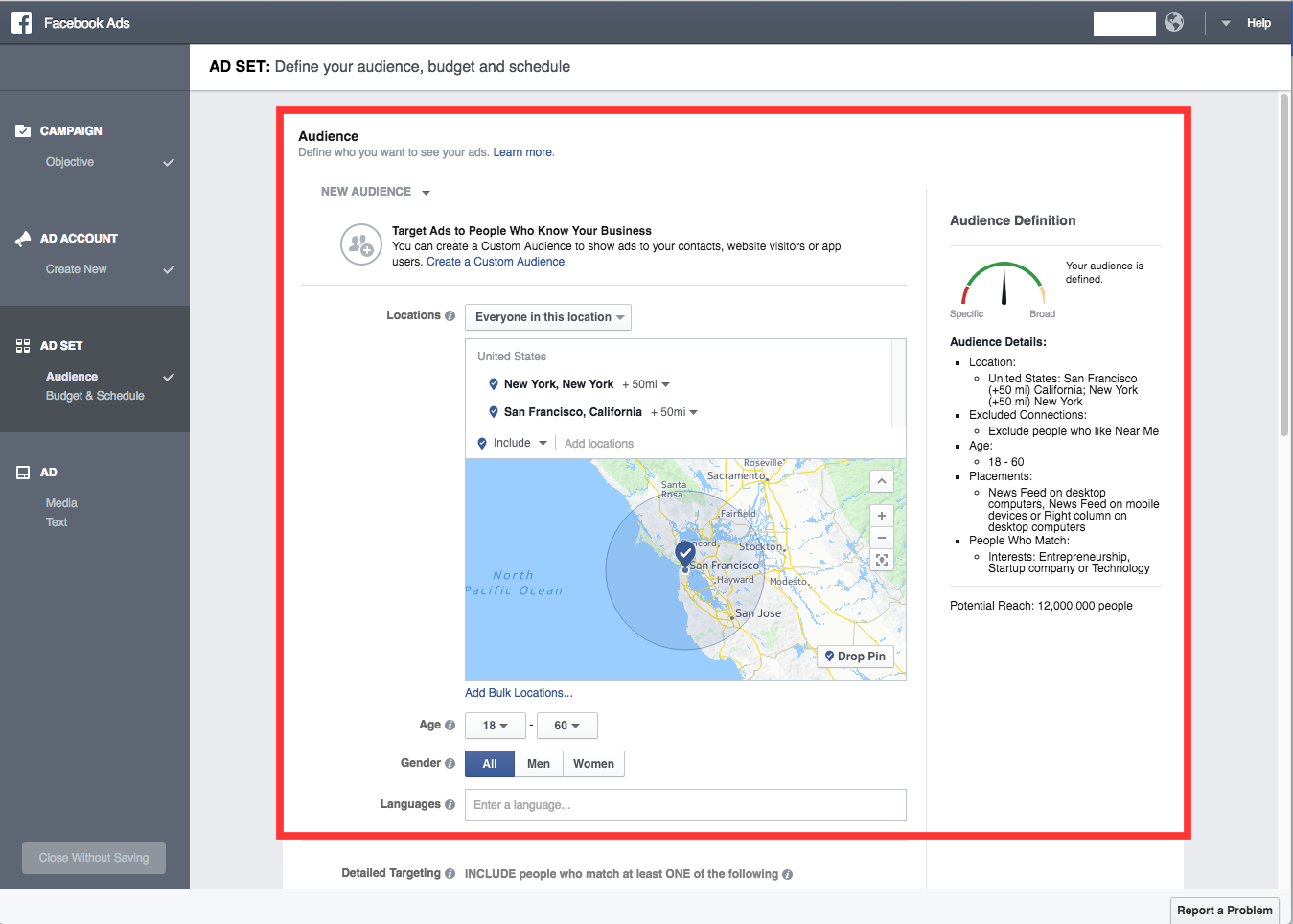The width and height of the screenshot is (1293, 924).
Task: Click the San Francisco location pin icon
Action: (494, 412)
